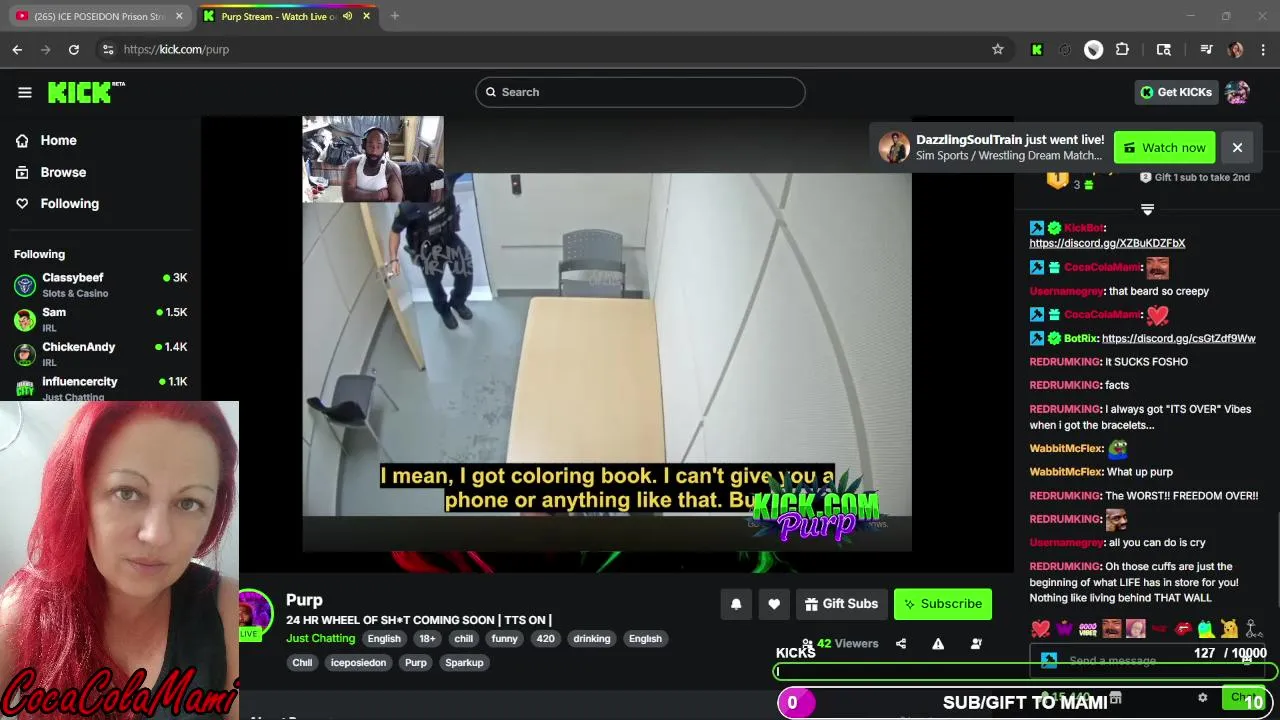This screenshot has width=1280, height=720.
Task: Open the user profile avatar menu
Action: click(x=1237, y=92)
